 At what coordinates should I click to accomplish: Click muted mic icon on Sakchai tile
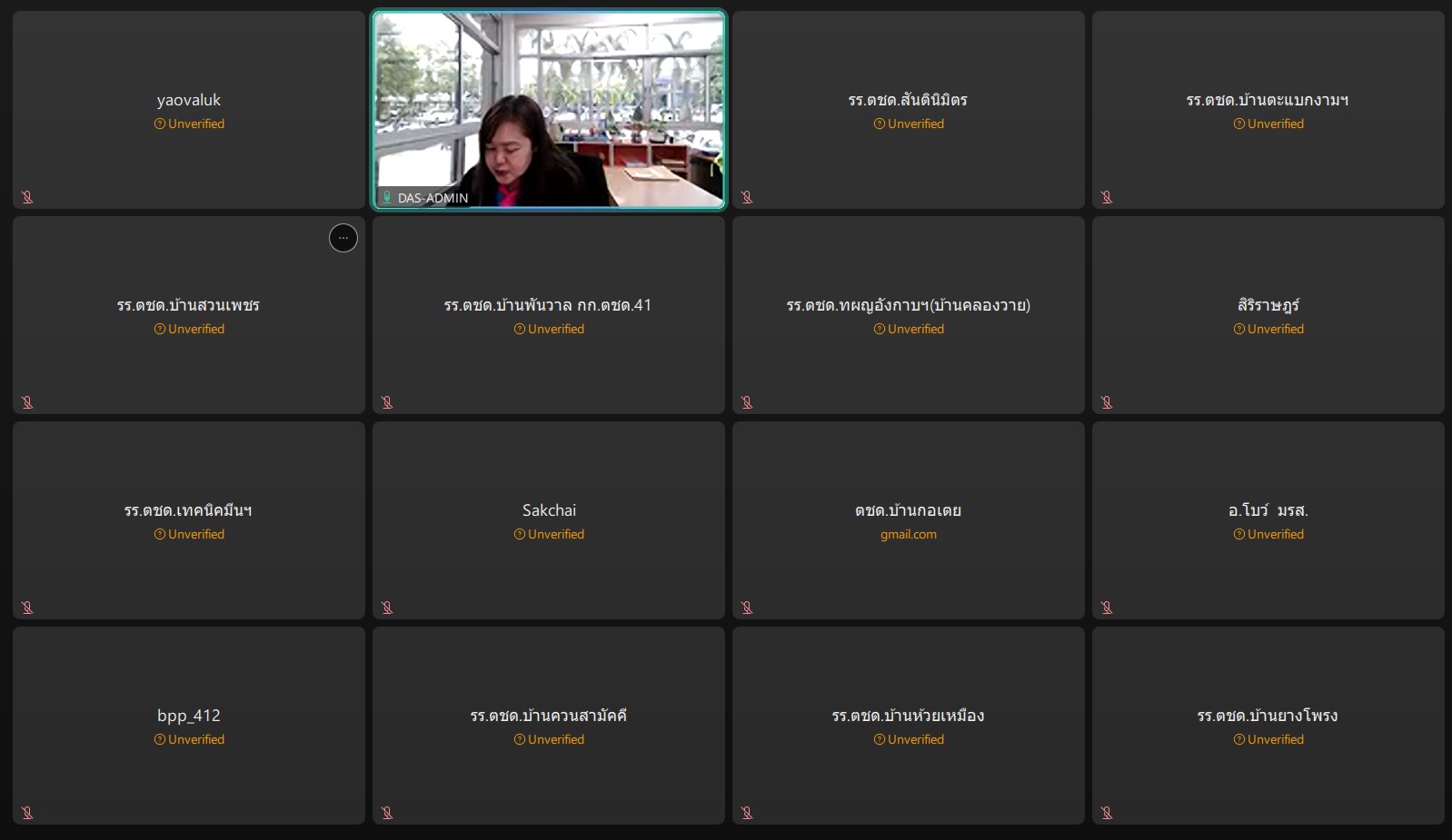click(x=387, y=608)
